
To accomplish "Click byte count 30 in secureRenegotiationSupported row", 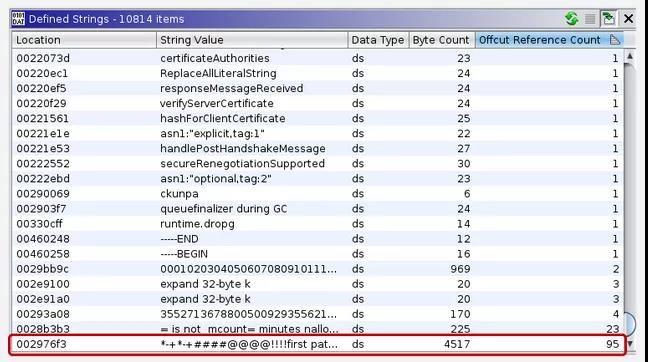I will [464, 164].
